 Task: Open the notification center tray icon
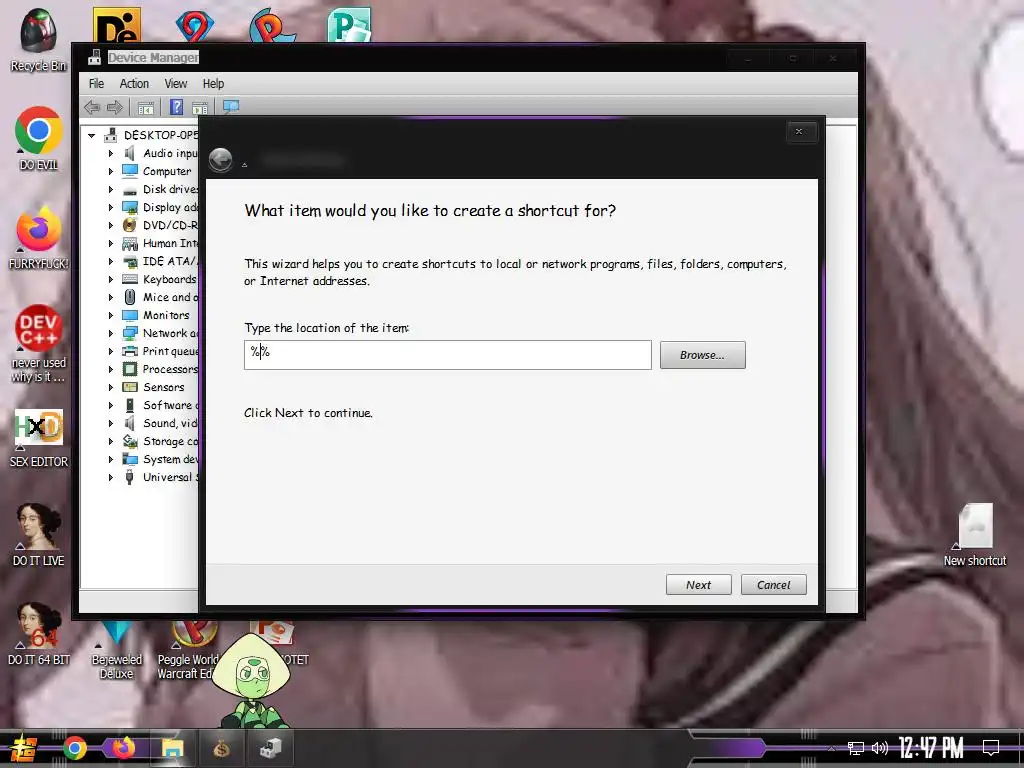coord(991,748)
